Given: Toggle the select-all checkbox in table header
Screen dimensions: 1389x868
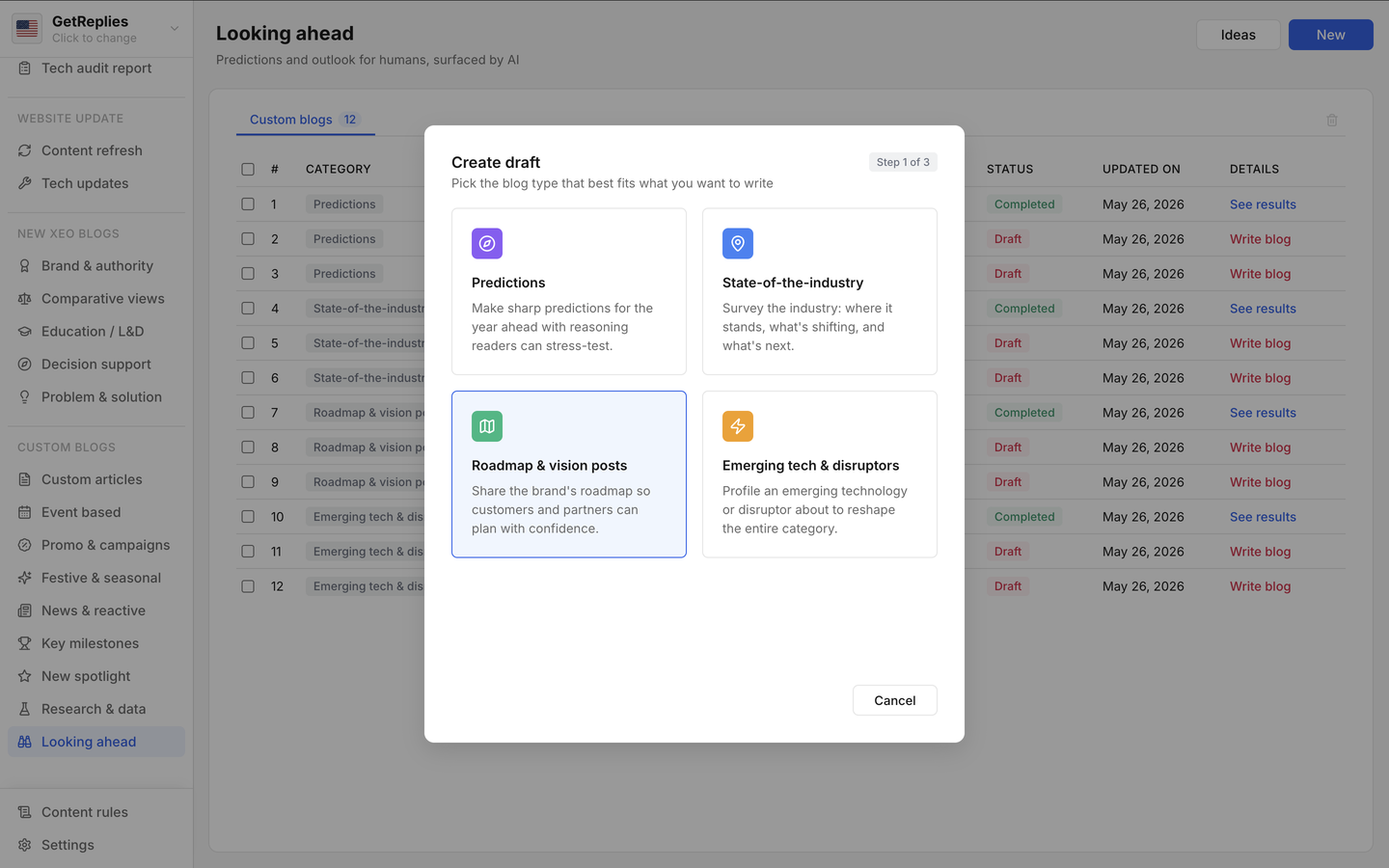Looking at the screenshot, I should pos(248,169).
